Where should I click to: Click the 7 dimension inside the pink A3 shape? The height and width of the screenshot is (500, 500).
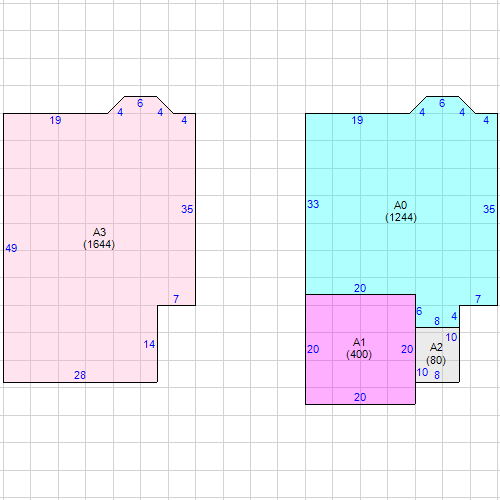point(176,299)
